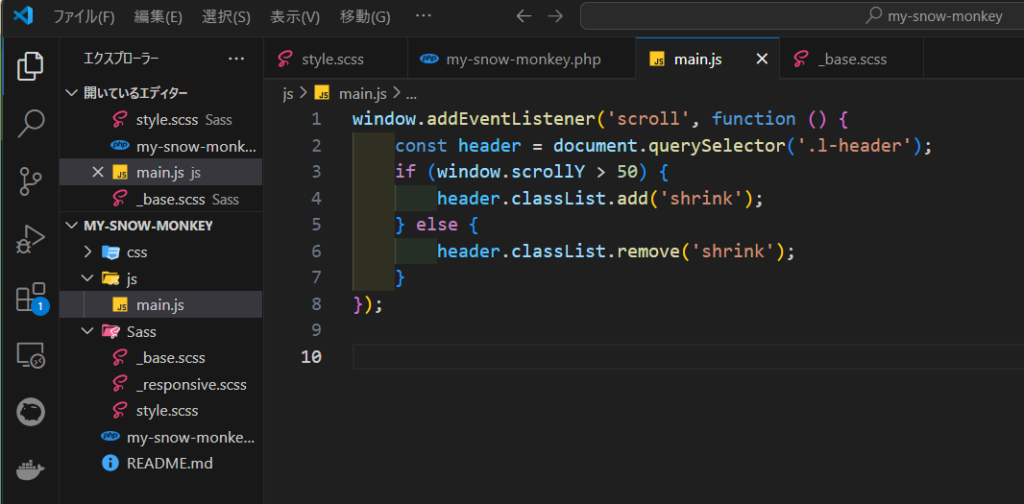The width and height of the screenshot is (1024, 504).
Task: Click the main.js breadcrumb segment
Action: pos(362,94)
